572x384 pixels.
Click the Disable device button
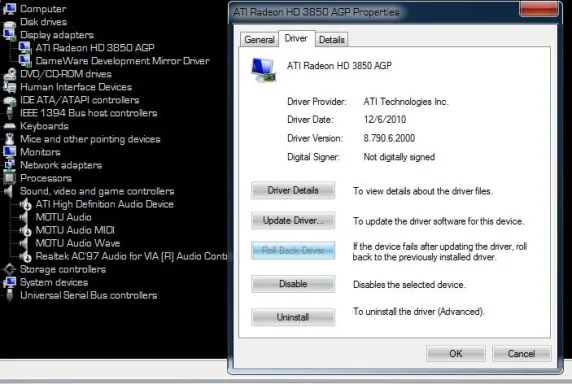pos(293,284)
